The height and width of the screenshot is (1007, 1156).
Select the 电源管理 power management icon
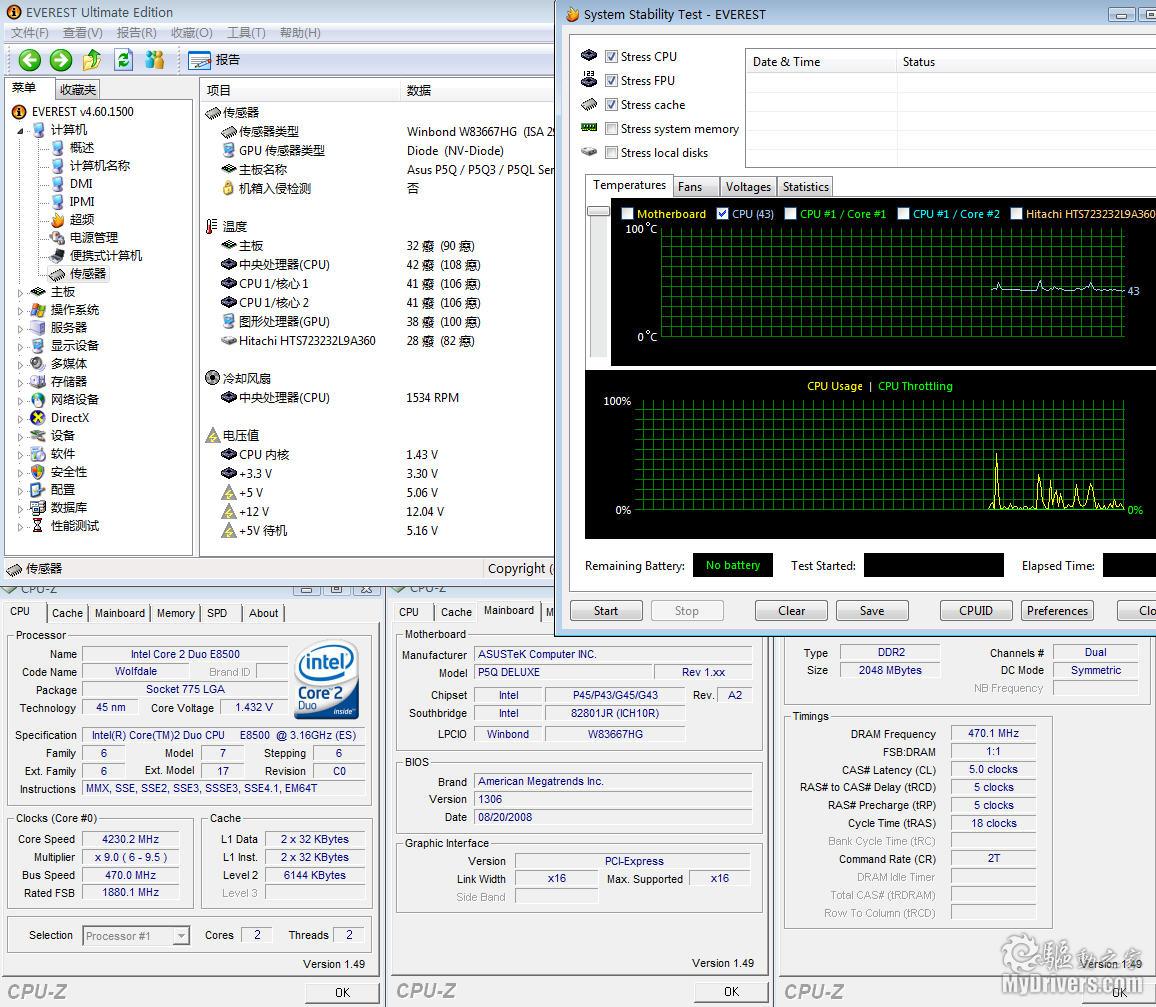click(58, 237)
